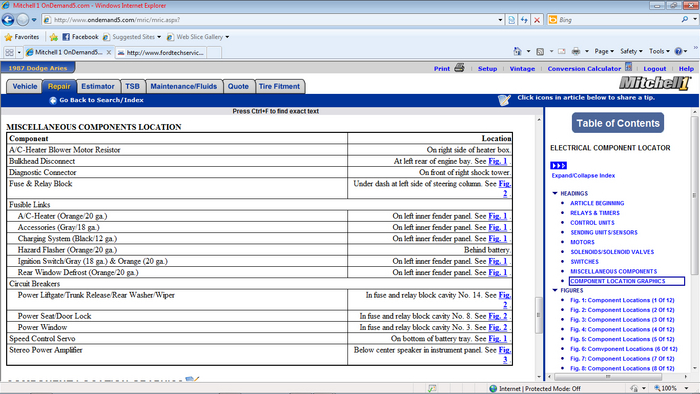The image size is (700, 394).
Task: Open the Suggested Sites dropdown
Action: coord(159,37)
